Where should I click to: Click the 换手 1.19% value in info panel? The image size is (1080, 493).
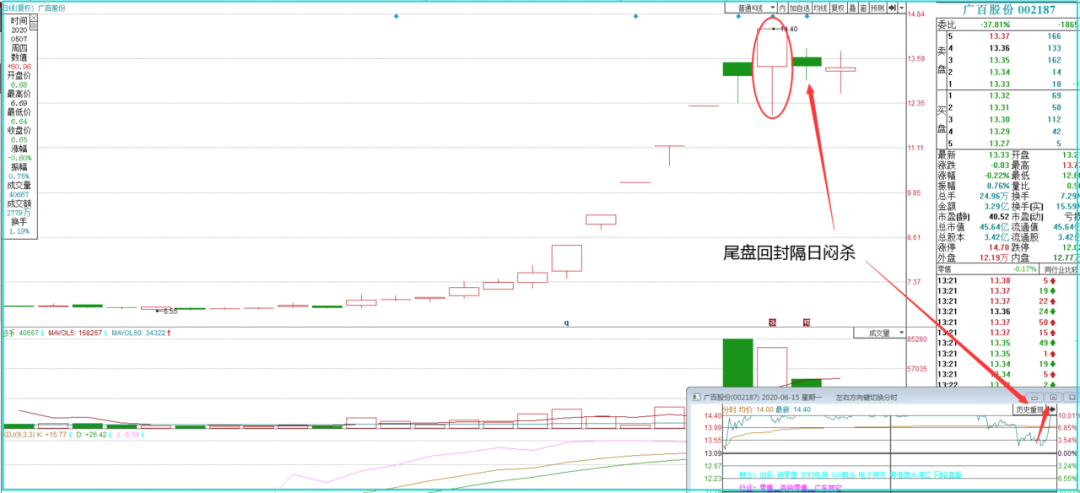(x=19, y=231)
